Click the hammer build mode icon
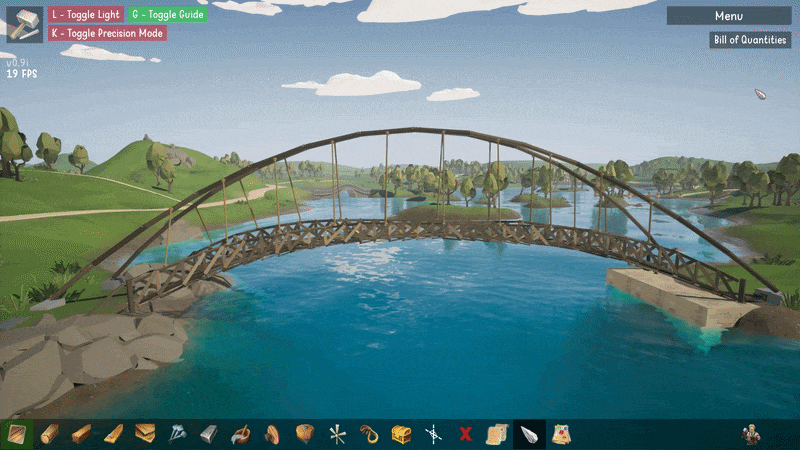Screen dimensions: 800x450 pos(24,24)
